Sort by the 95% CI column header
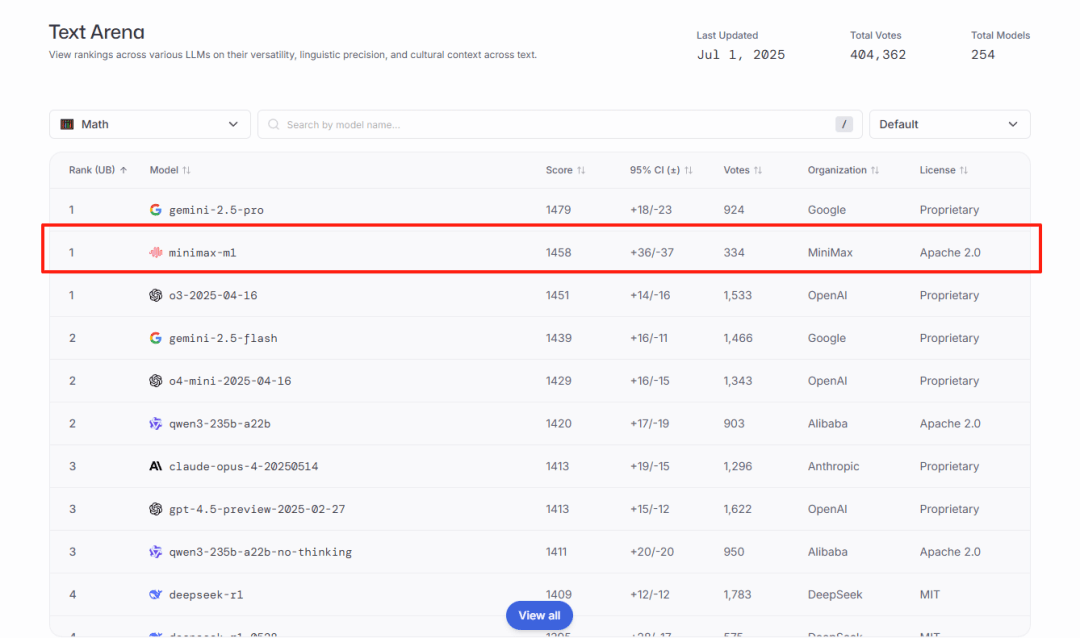The image size is (1080, 638). (661, 170)
